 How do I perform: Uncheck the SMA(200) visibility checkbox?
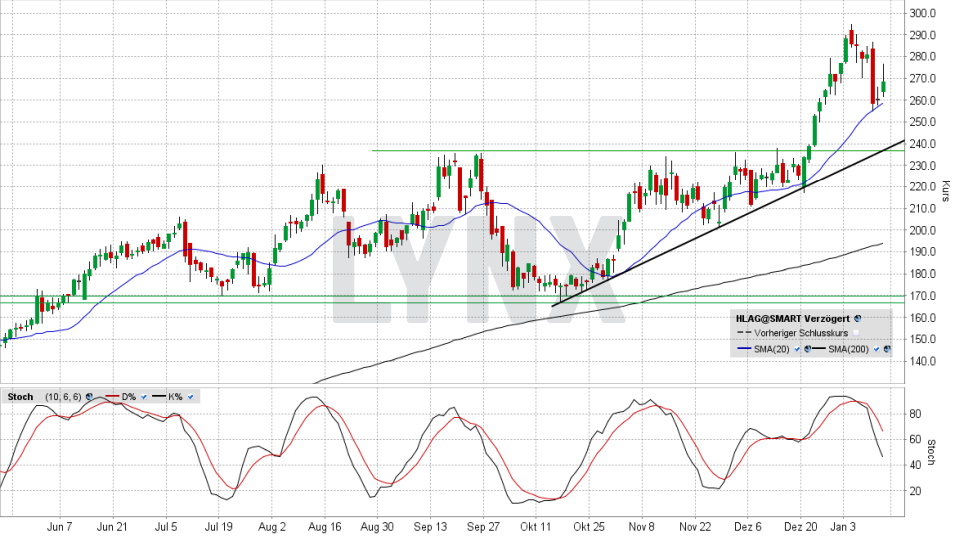point(876,349)
